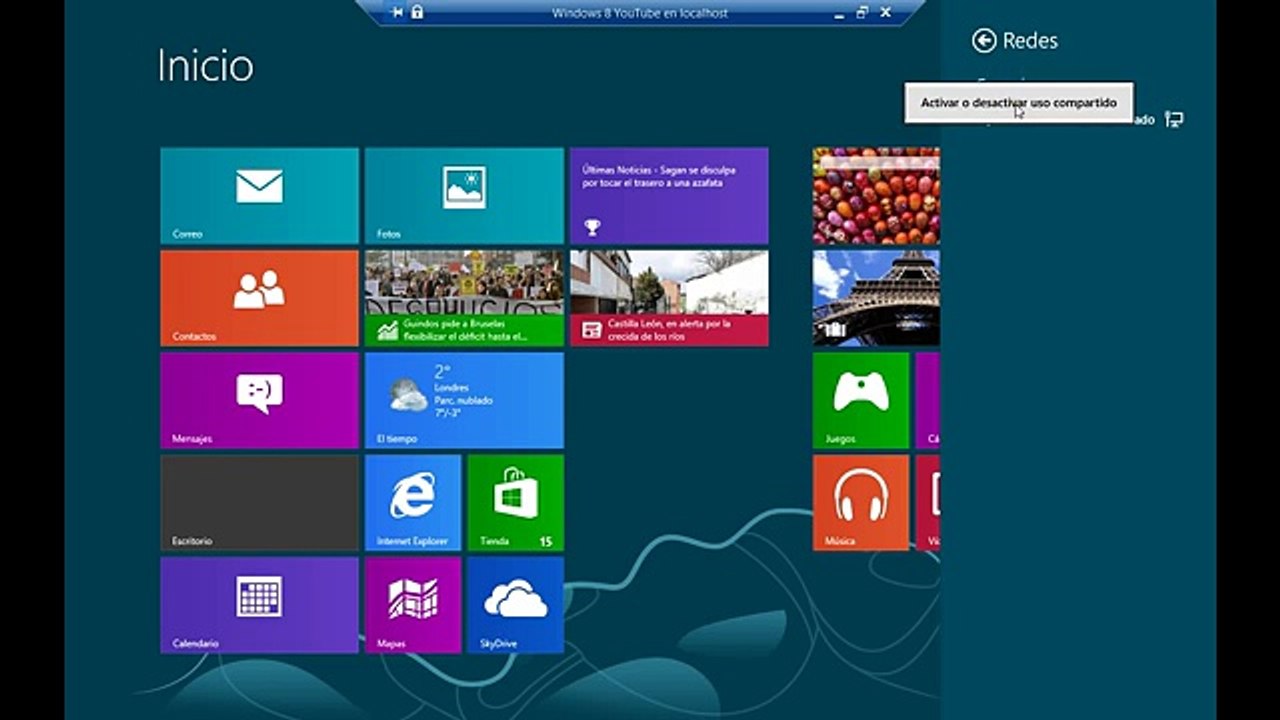
Task: Open the SkyDrive tile
Action: 516,606
